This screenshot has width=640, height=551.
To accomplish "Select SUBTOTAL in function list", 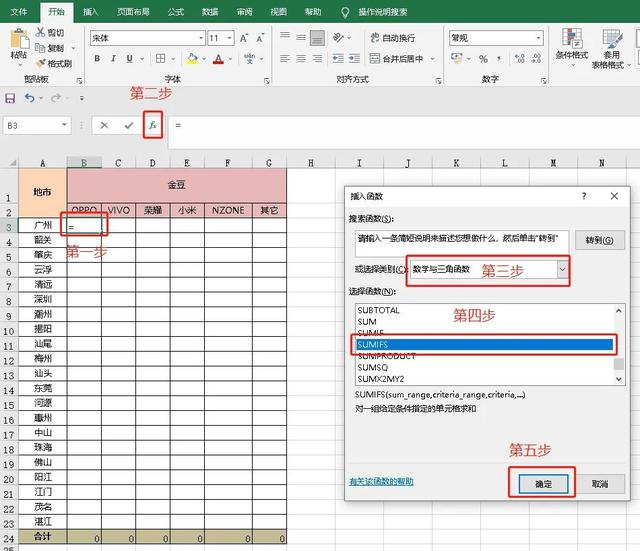I will [x=484, y=310].
